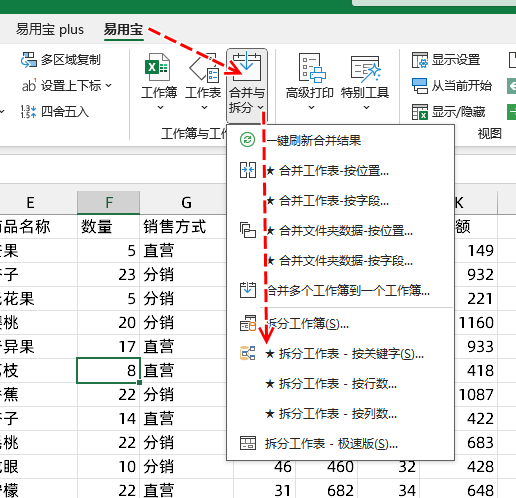Expand the 高级打印 dropdown arrow
The height and width of the screenshot is (498, 516).
tap(311, 108)
